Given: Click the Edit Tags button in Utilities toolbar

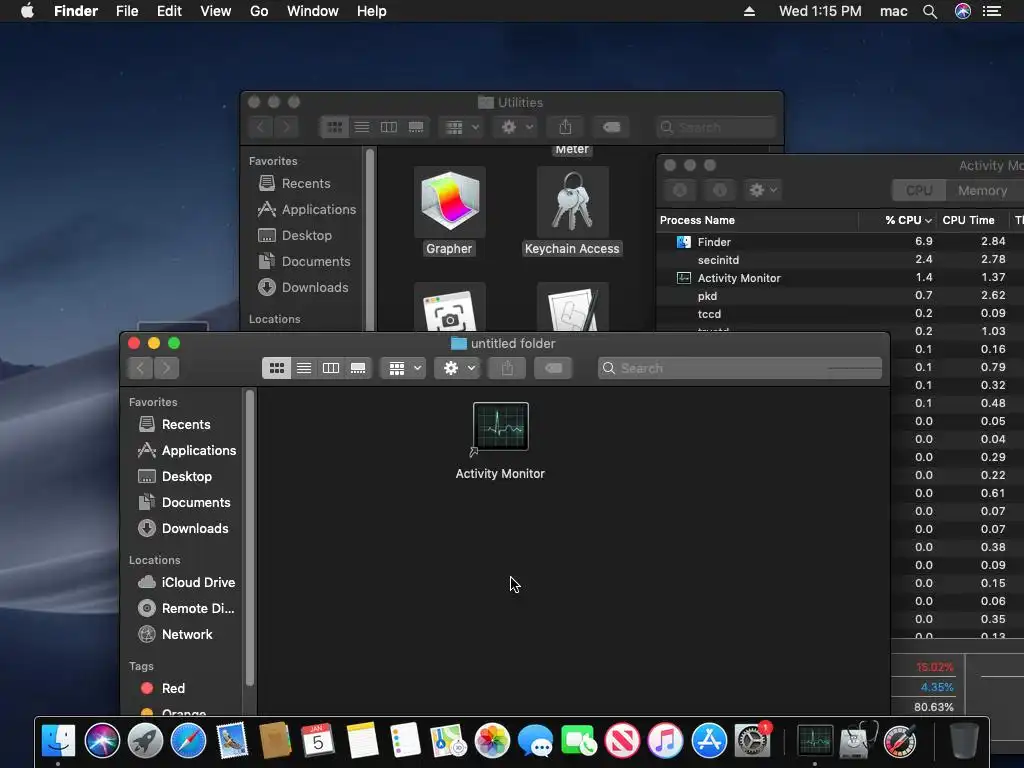Looking at the screenshot, I should pyautogui.click(x=611, y=127).
